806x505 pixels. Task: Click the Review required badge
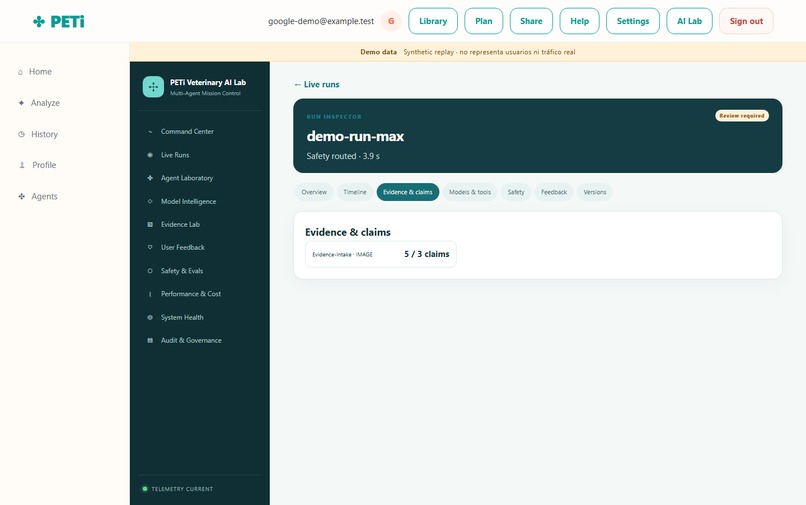pyautogui.click(x=742, y=116)
